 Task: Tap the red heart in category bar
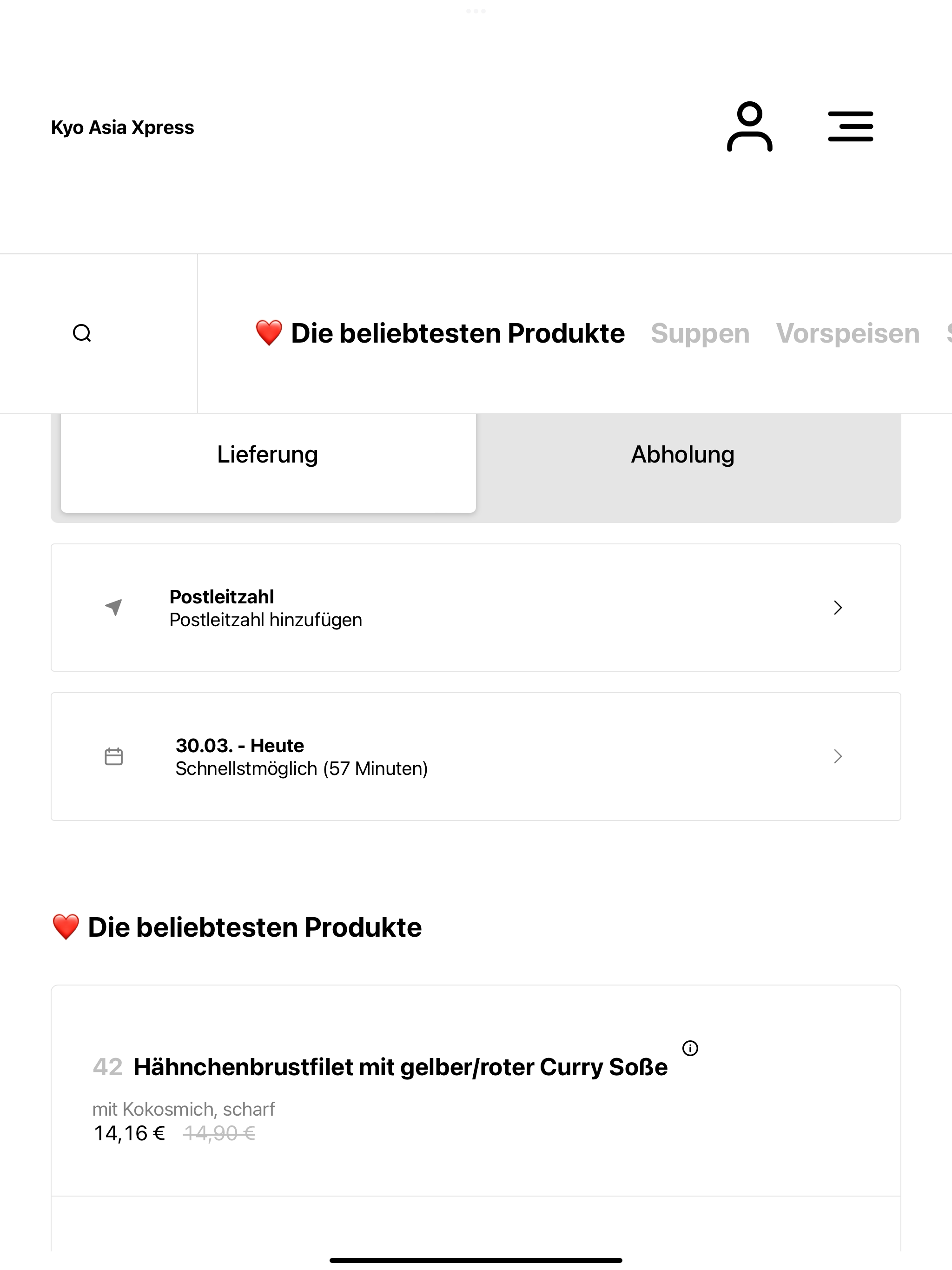269,333
